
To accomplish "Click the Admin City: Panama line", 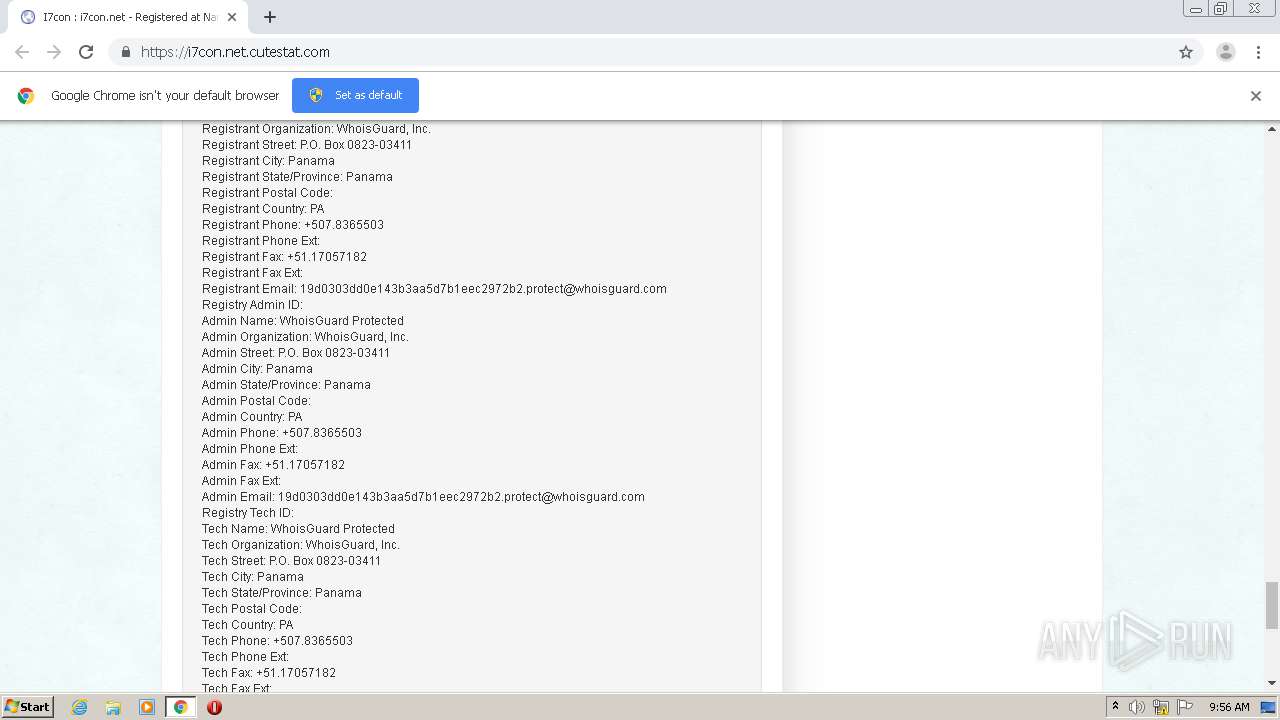I will [257, 369].
